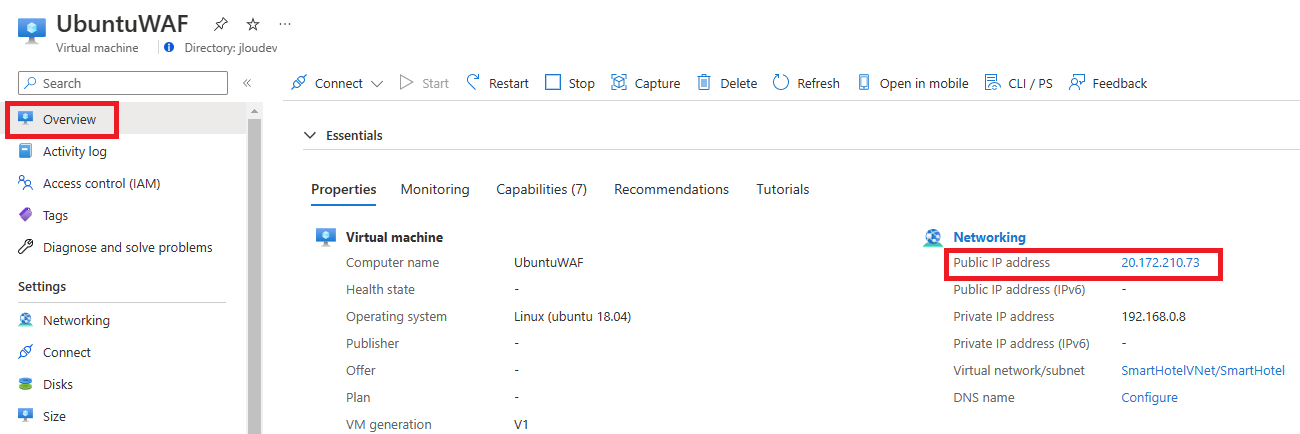Mark UbuntuWAF as favorite with star icon
The height and width of the screenshot is (434, 1300).
point(253,23)
